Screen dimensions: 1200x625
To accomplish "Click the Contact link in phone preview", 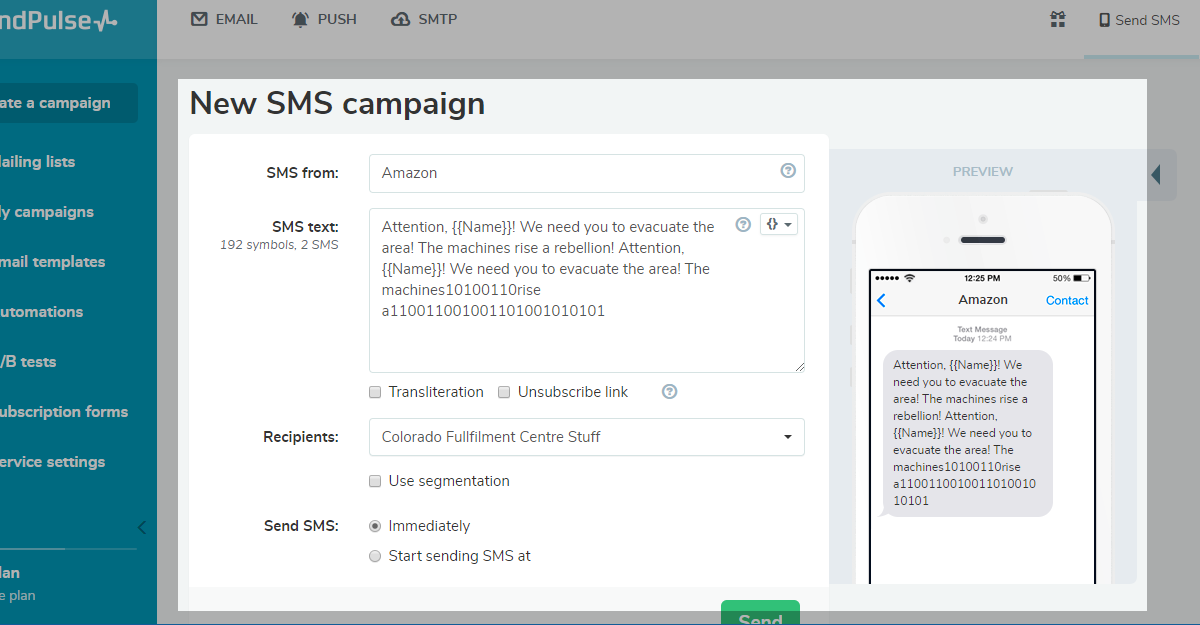I will pyautogui.click(x=1066, y=300).
